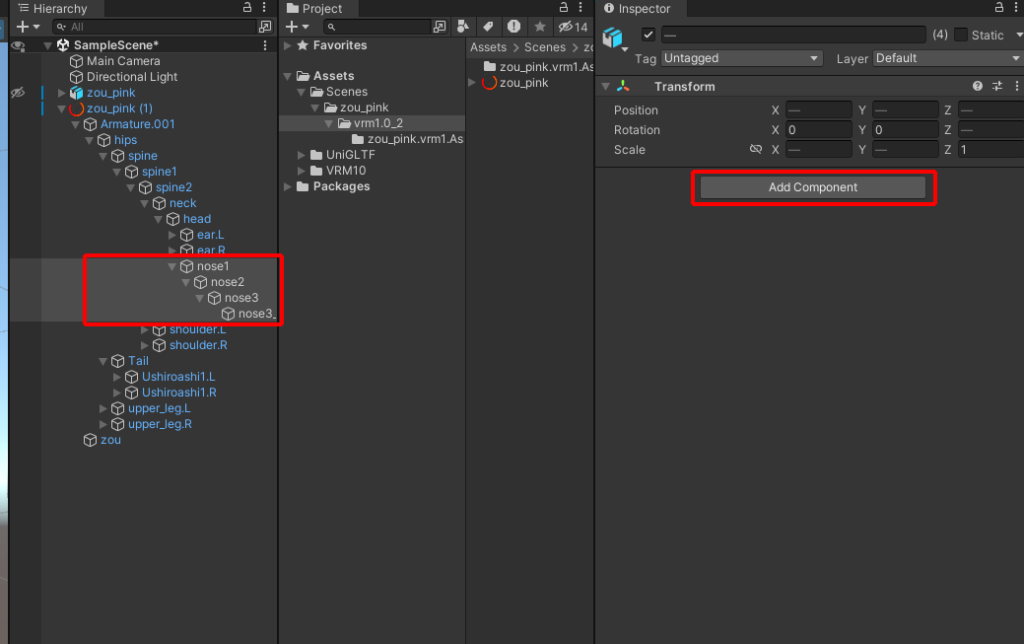
Task: Click the Add Component button
Action: point(813,187)
